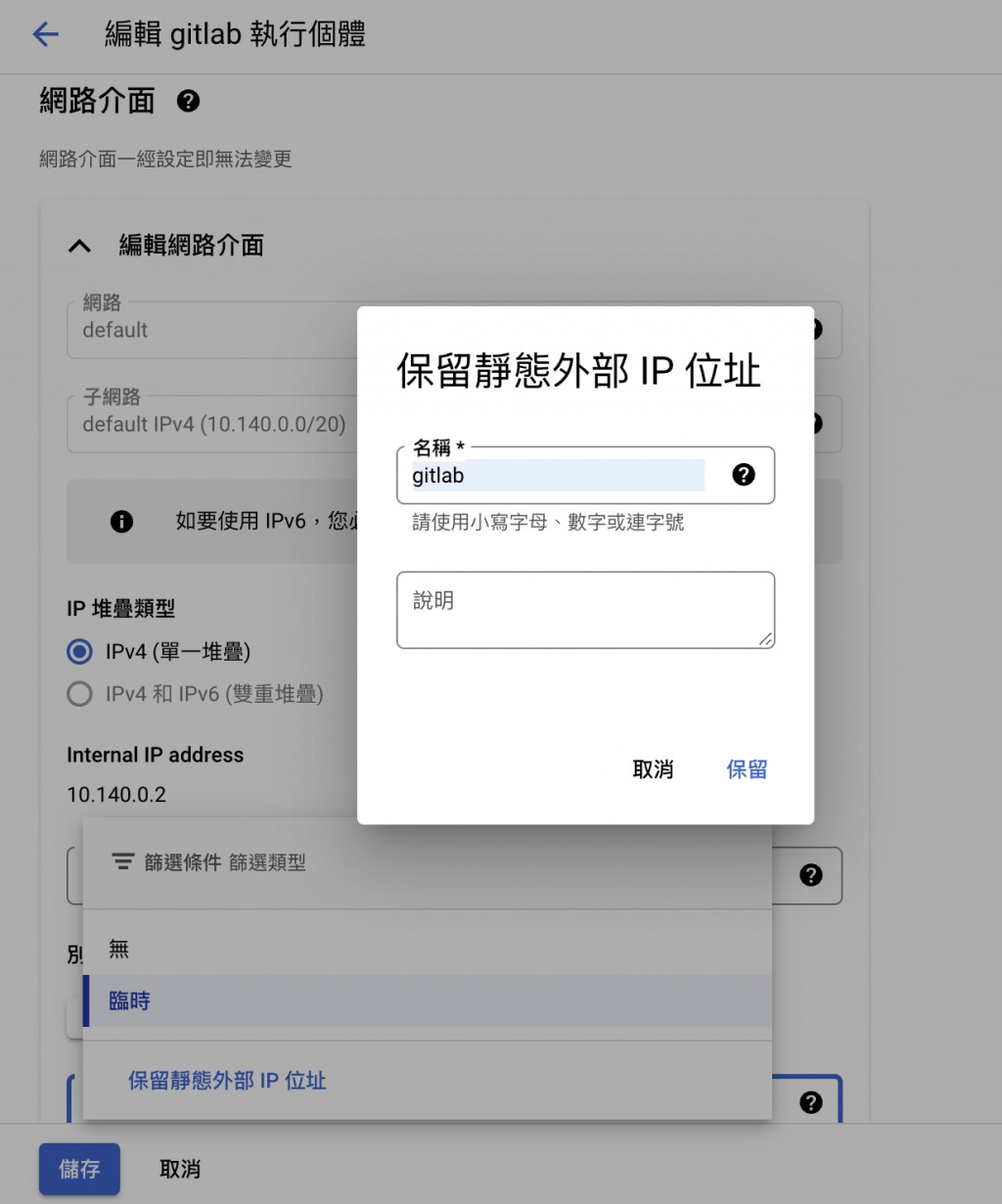The height and width of the screenshot is (1204, 1002).
Task: Choose 臨時 from the IP list
Action: (428, 1000)
